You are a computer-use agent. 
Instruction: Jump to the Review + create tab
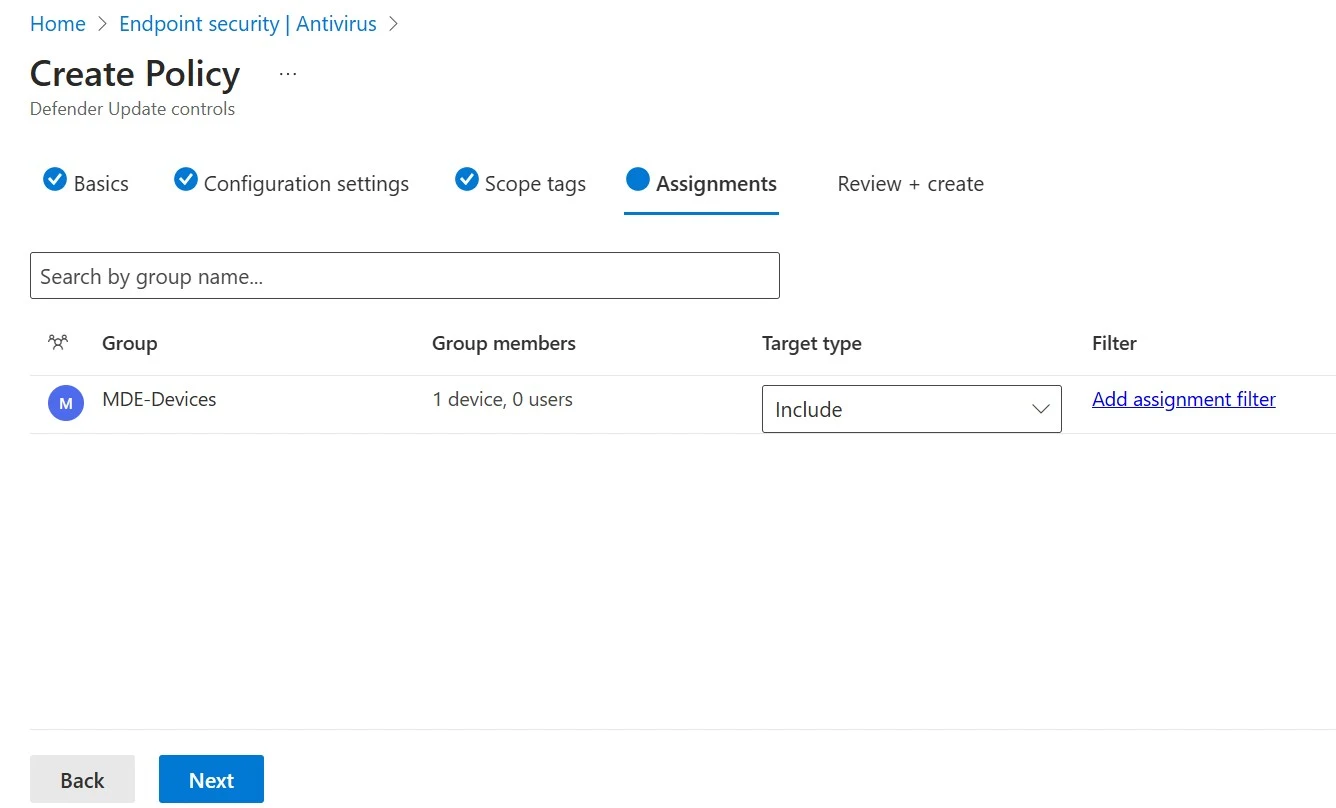[x=910, y=184]
